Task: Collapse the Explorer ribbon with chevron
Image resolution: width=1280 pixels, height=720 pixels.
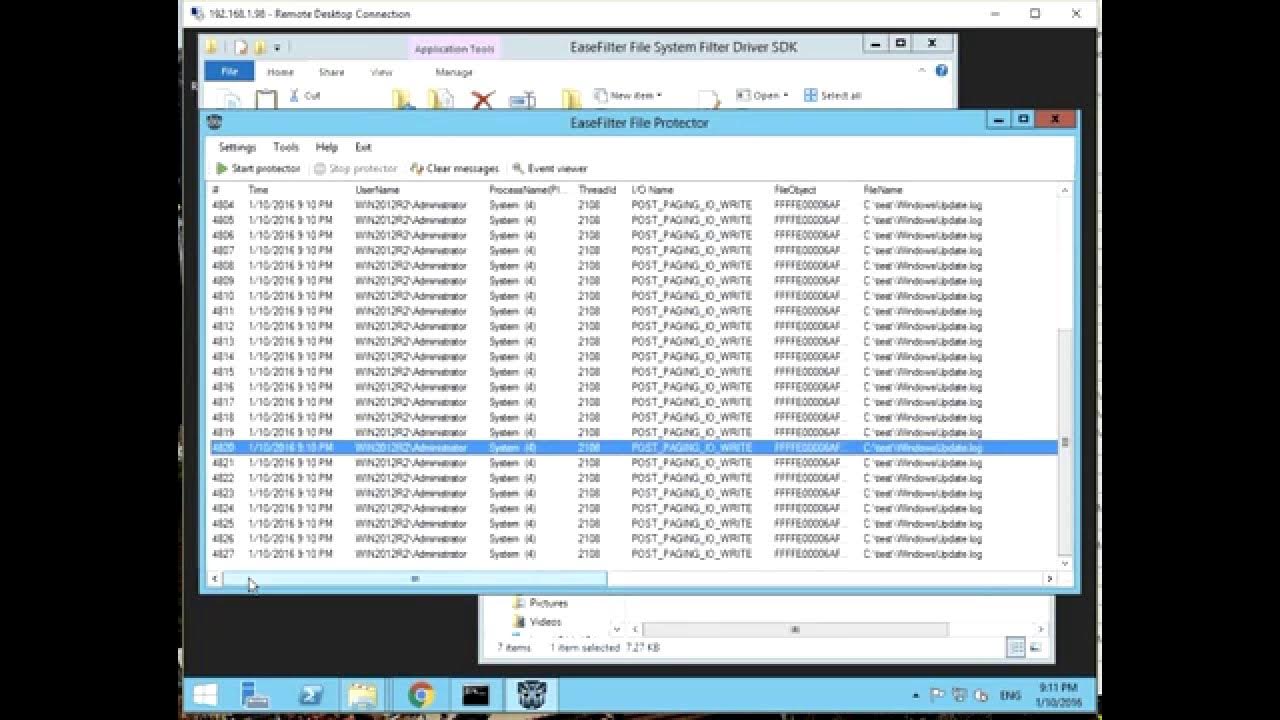Action: (x=922, y=71)
